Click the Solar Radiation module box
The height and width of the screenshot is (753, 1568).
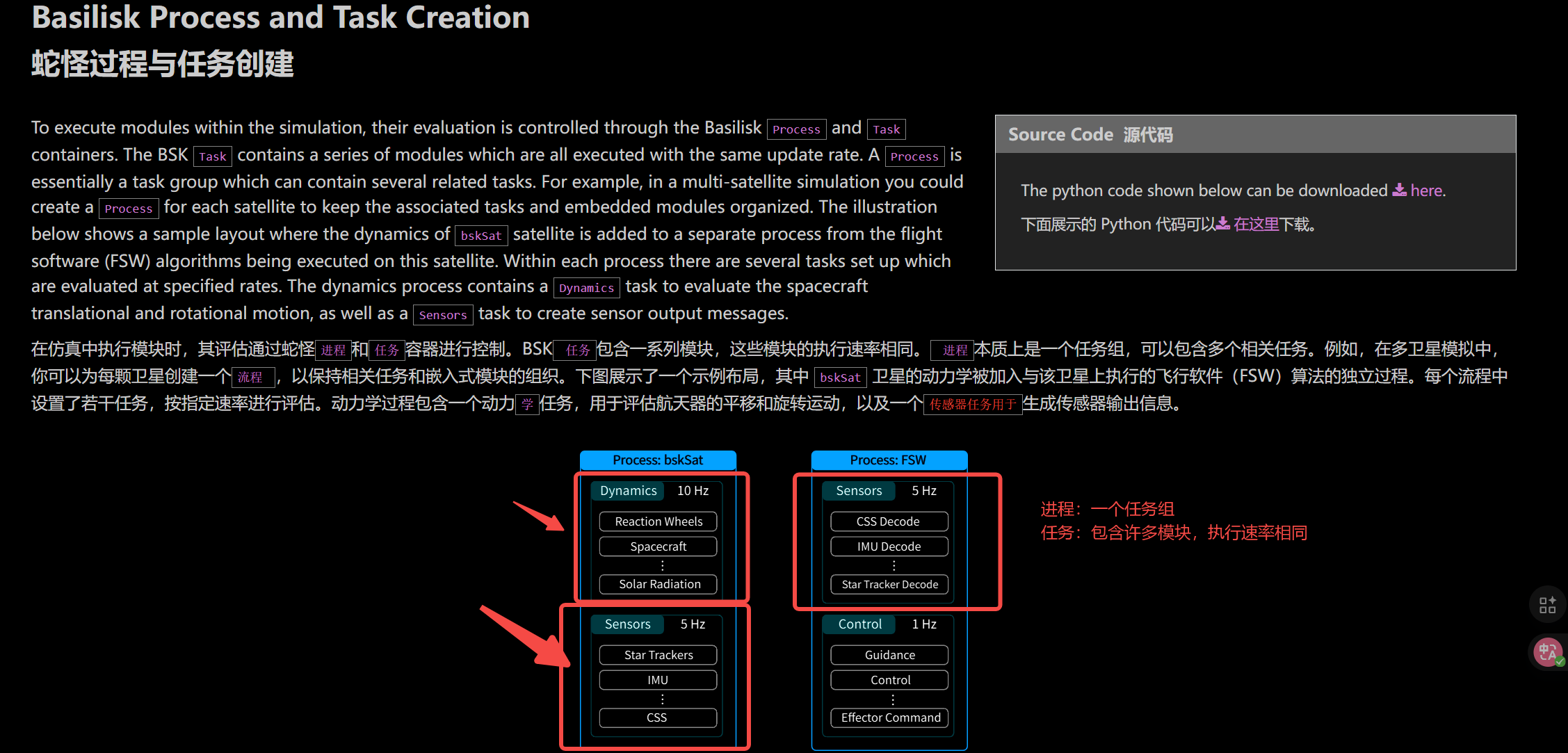click(x=657, y=584)
